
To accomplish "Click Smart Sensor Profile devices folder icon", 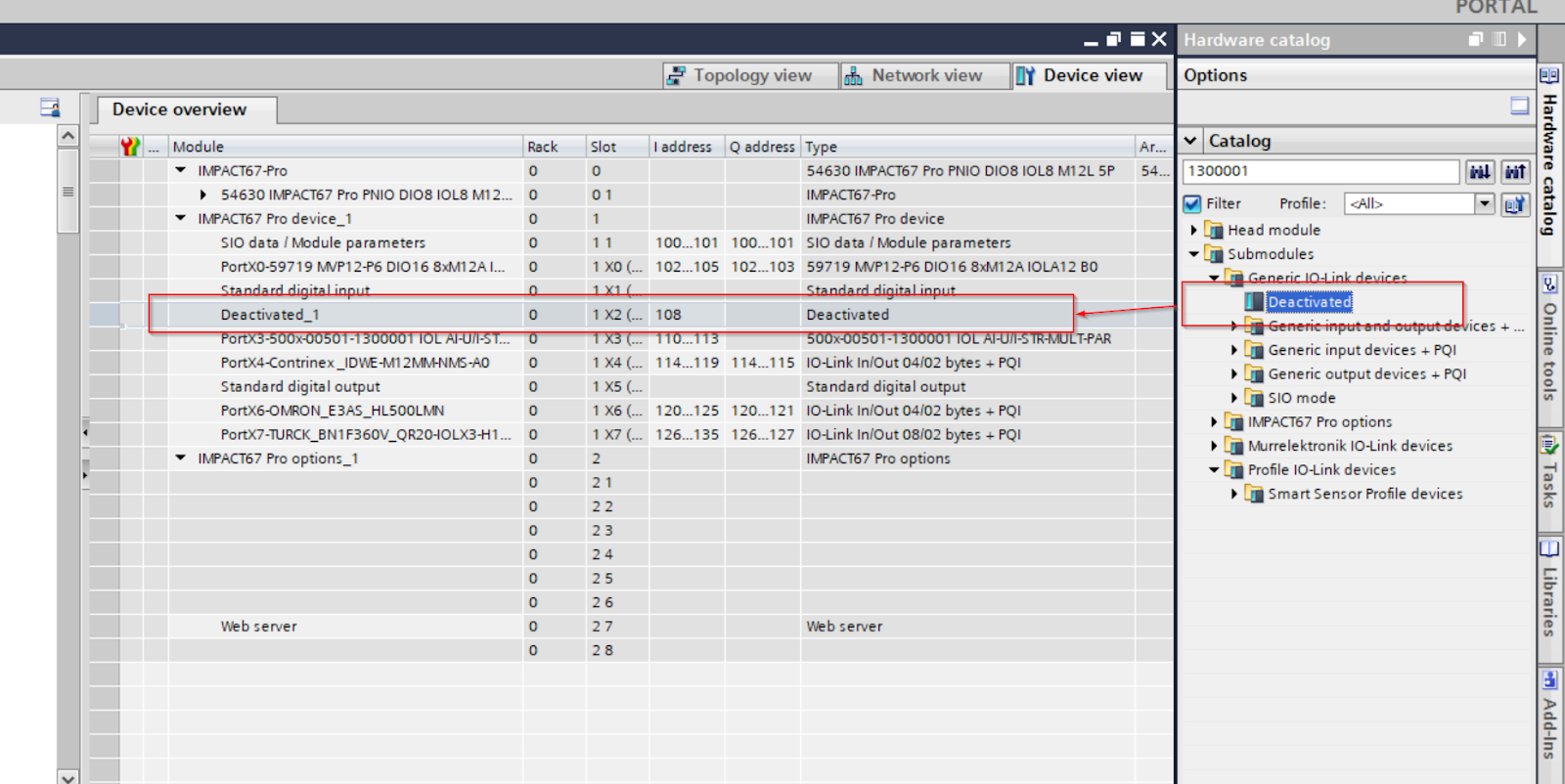I will 1254,494.
